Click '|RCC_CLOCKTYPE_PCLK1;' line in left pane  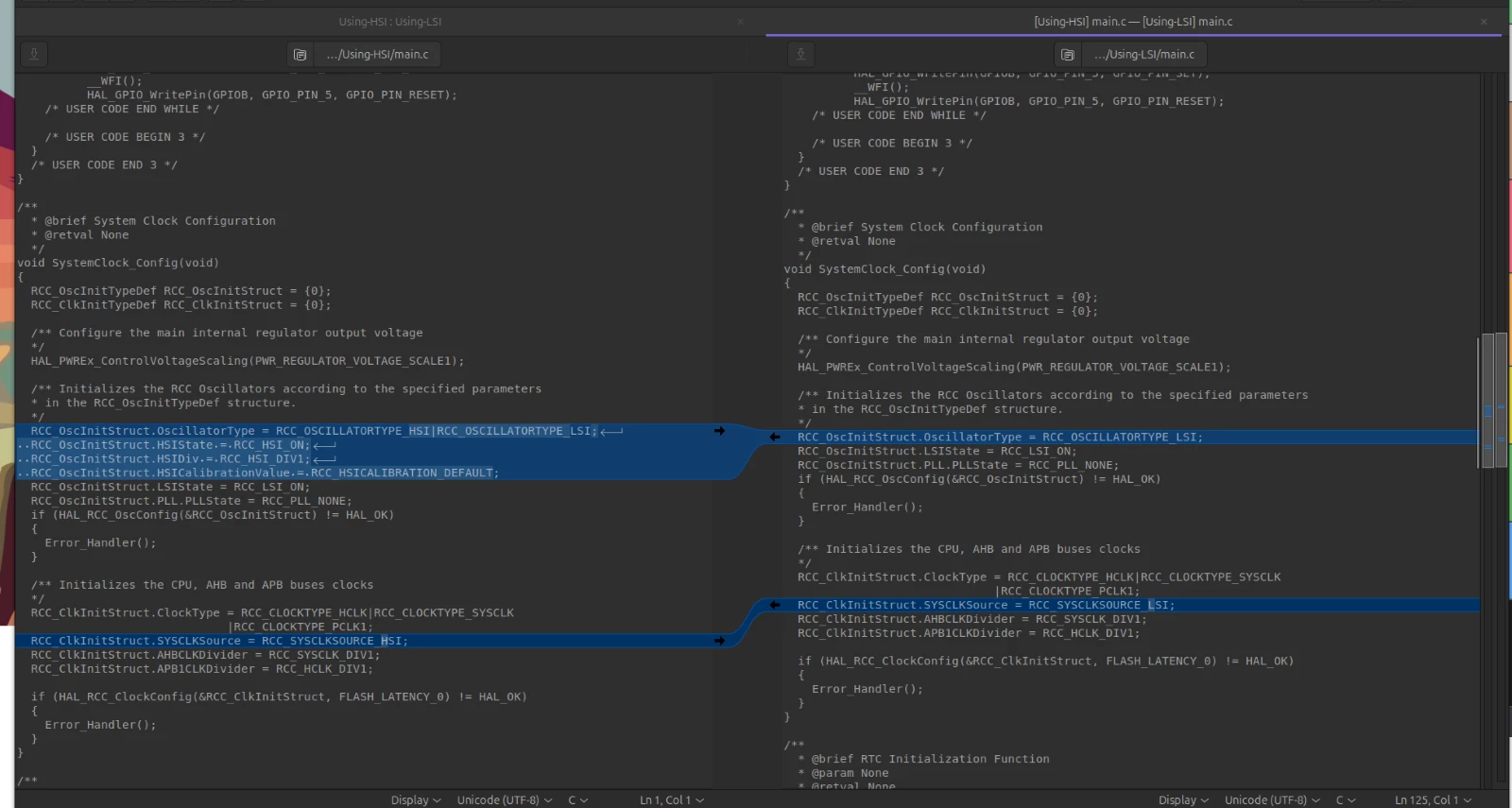point(300,627)
